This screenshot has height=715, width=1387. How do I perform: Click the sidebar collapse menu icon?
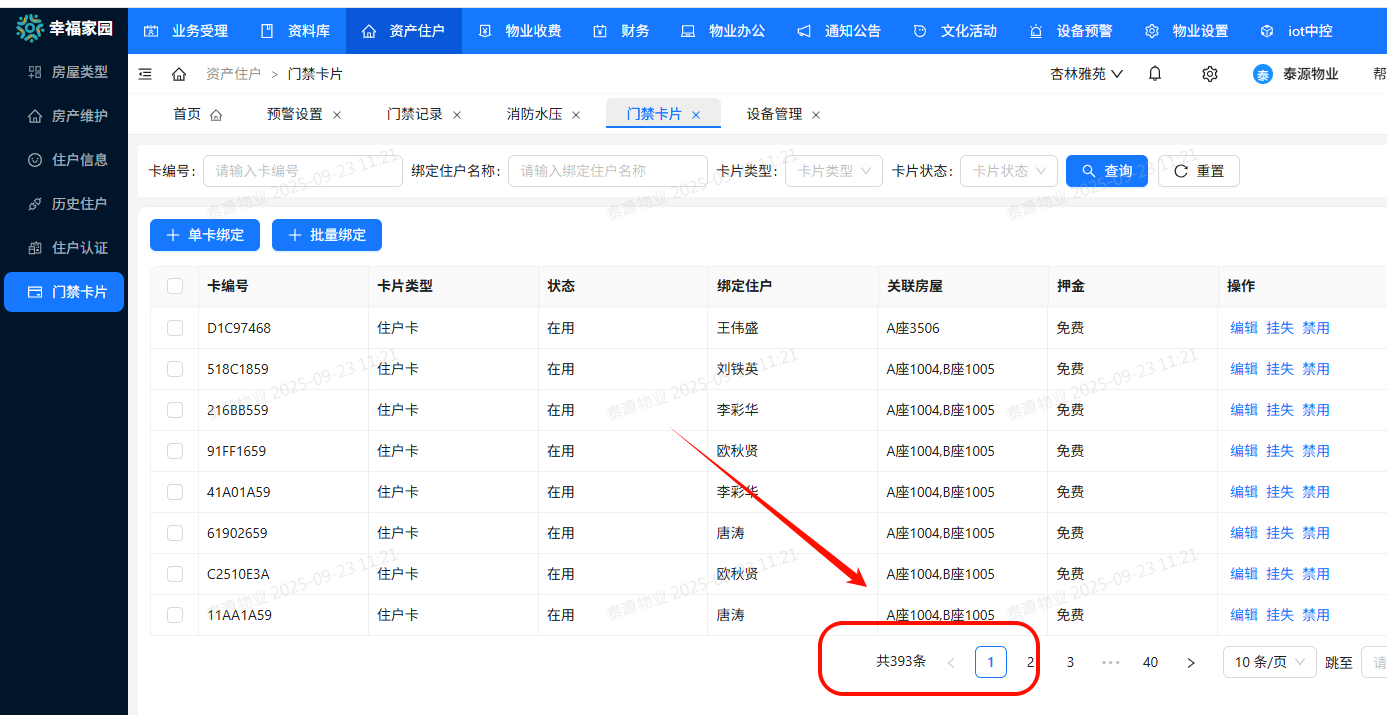146,74
